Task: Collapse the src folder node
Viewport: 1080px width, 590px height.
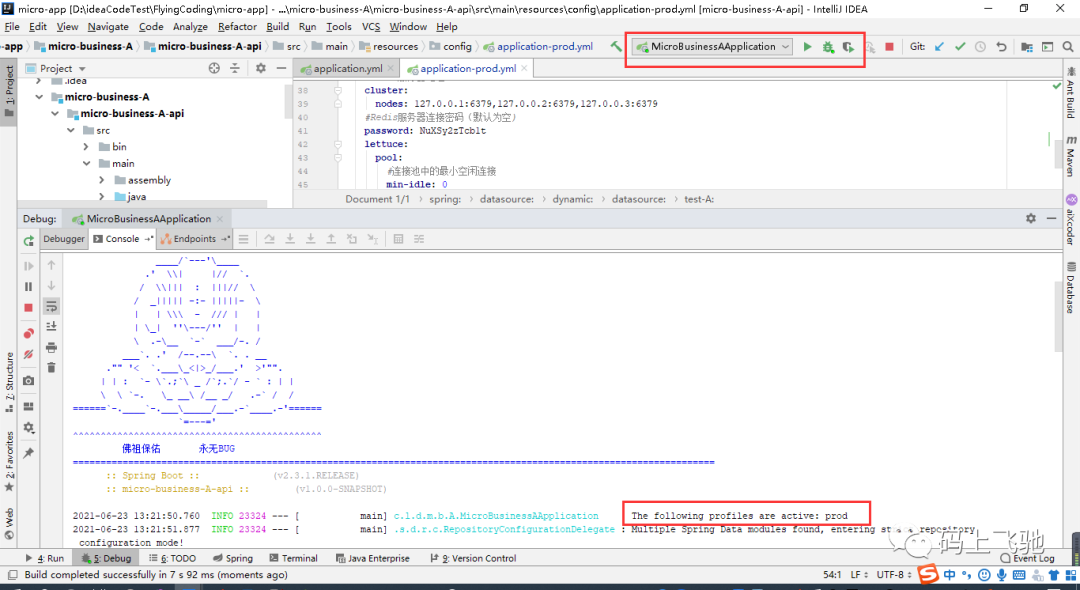Action: click(x=70, y=130)
